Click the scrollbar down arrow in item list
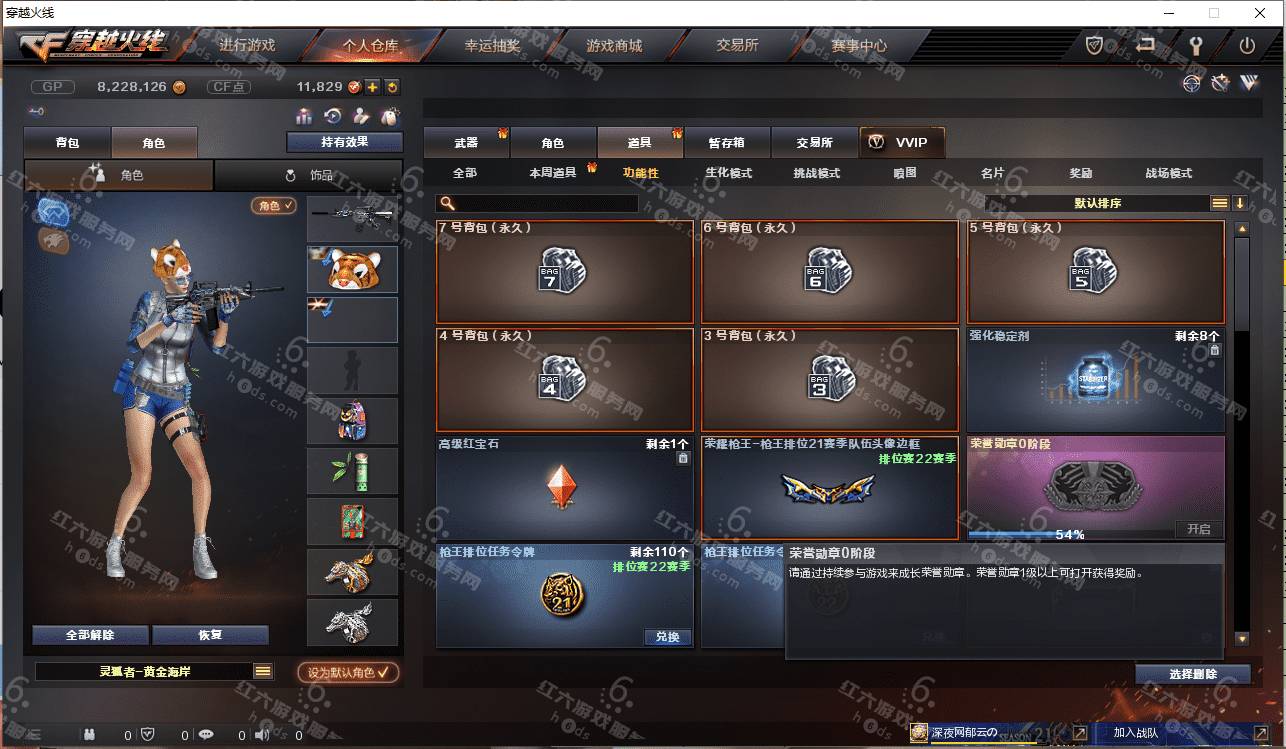Viewport: 1286px width, 749px height. coord(1242,638)
